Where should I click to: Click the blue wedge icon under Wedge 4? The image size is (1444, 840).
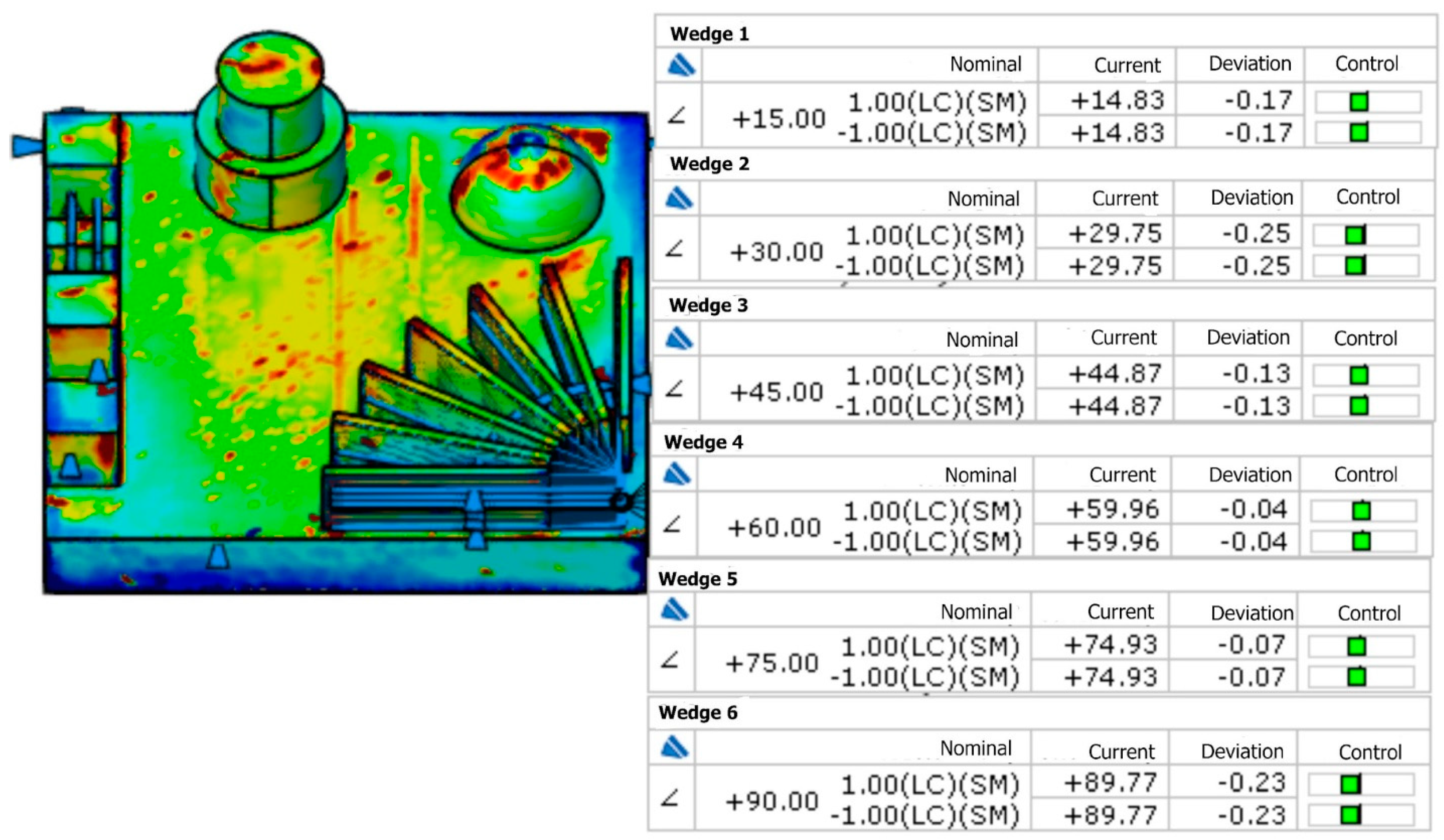(677, 474)
